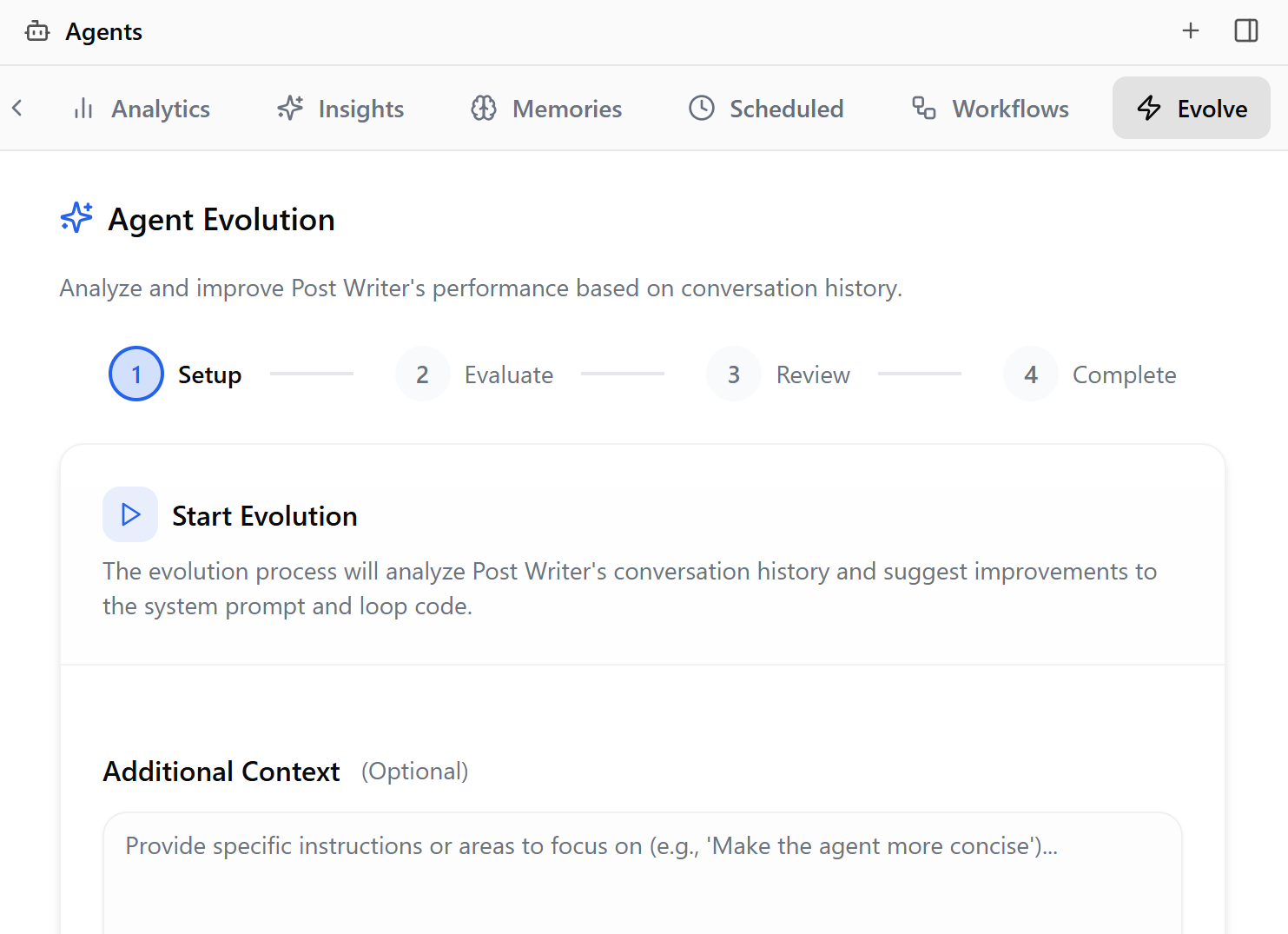This screenshot has height=934, width=1288.
Task: Open the Analytics tab
Action: pos(142,109)
